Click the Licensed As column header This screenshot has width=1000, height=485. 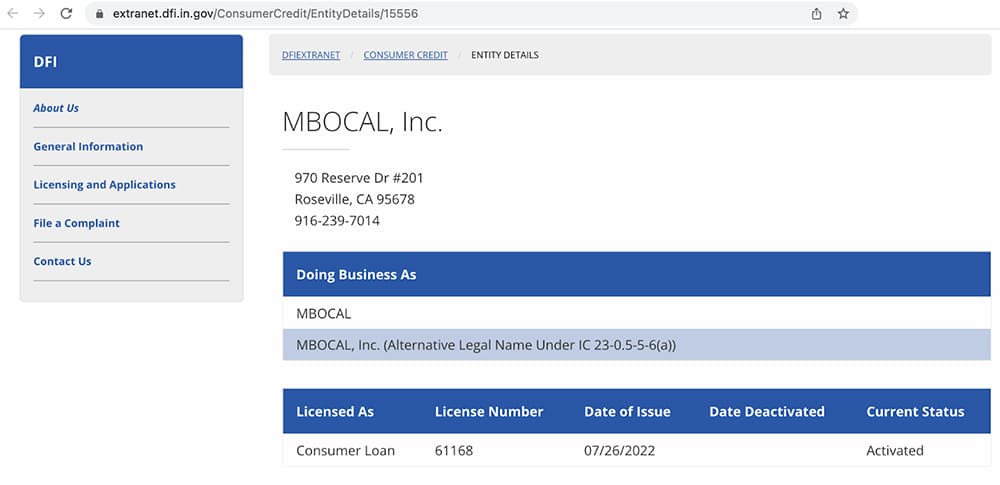coord(335,412)
